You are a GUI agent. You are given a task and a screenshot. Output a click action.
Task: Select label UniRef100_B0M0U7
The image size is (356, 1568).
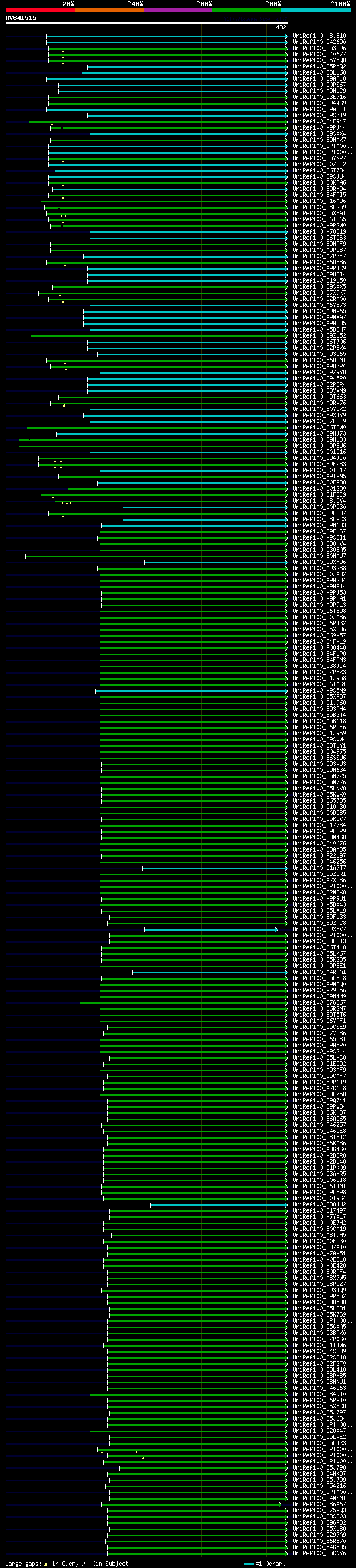(319, 556)
